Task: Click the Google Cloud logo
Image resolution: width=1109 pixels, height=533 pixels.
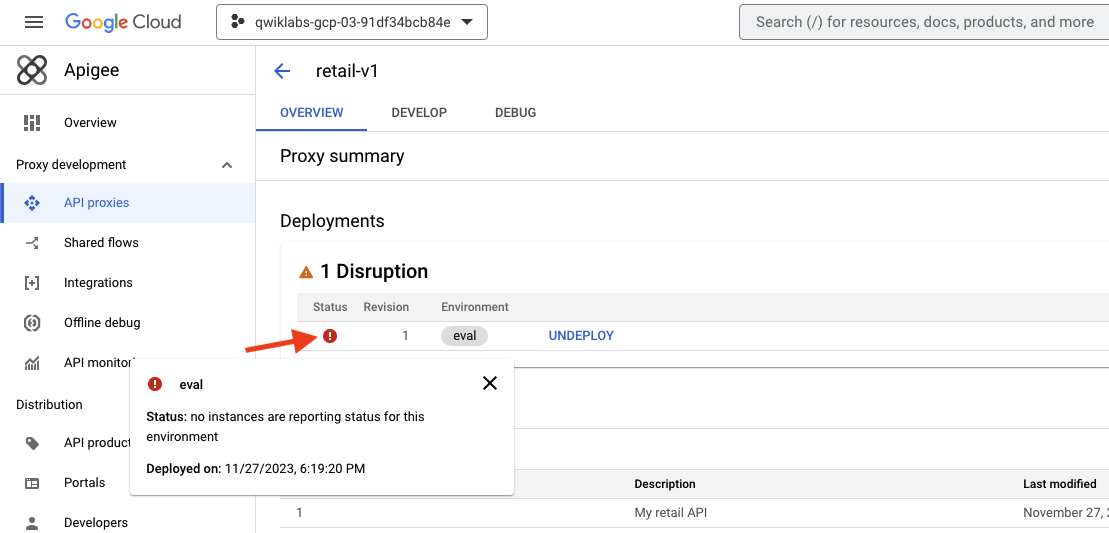Action: coord(123,22)
